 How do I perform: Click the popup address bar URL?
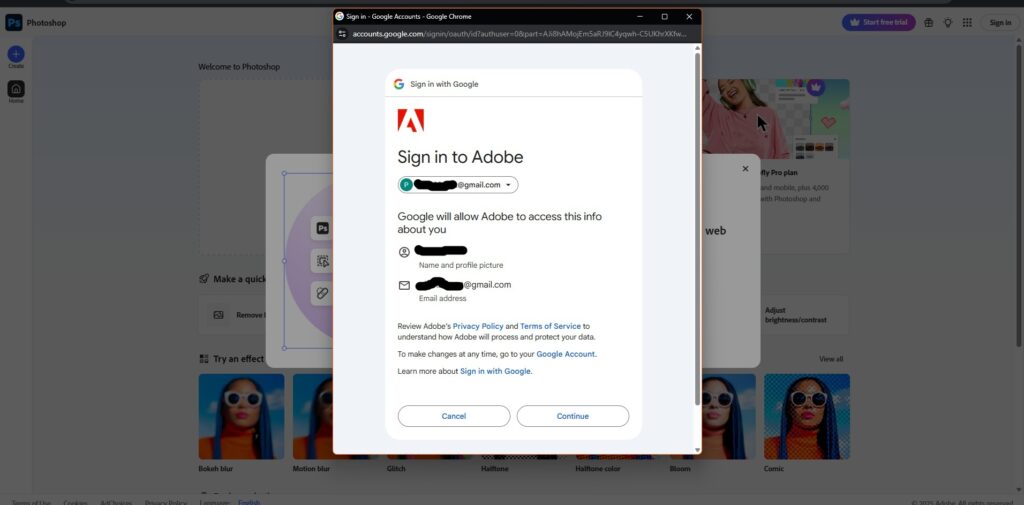(519, 34)
